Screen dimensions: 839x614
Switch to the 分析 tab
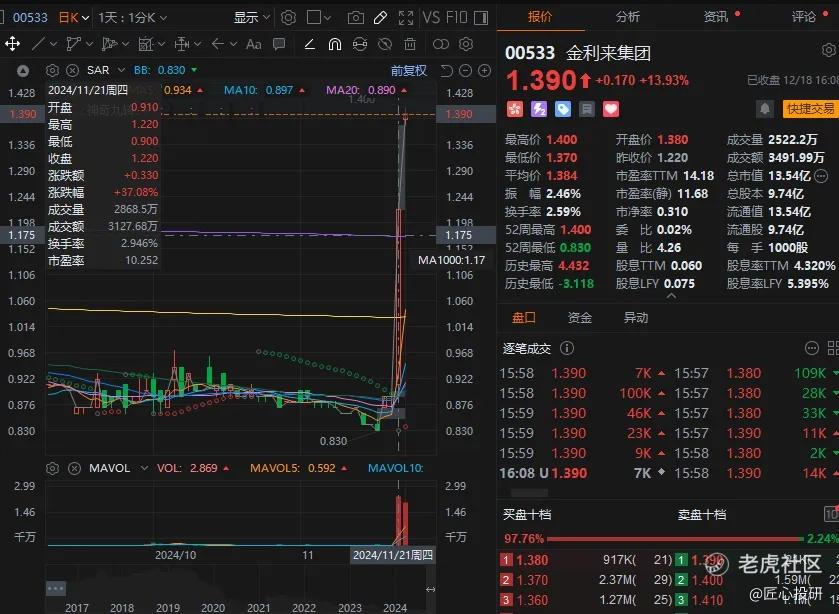[x=627, y=17]
